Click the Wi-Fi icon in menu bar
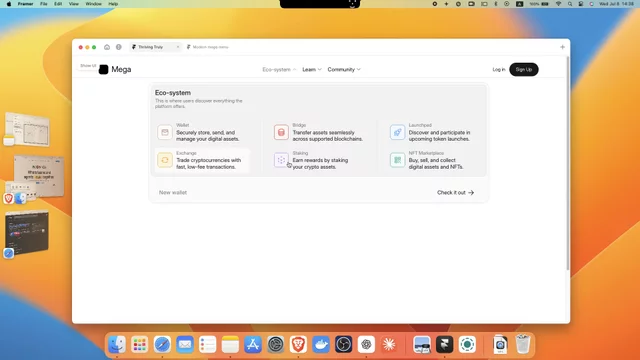This screenshot has width=640, height=360. (x=558, y=4)
